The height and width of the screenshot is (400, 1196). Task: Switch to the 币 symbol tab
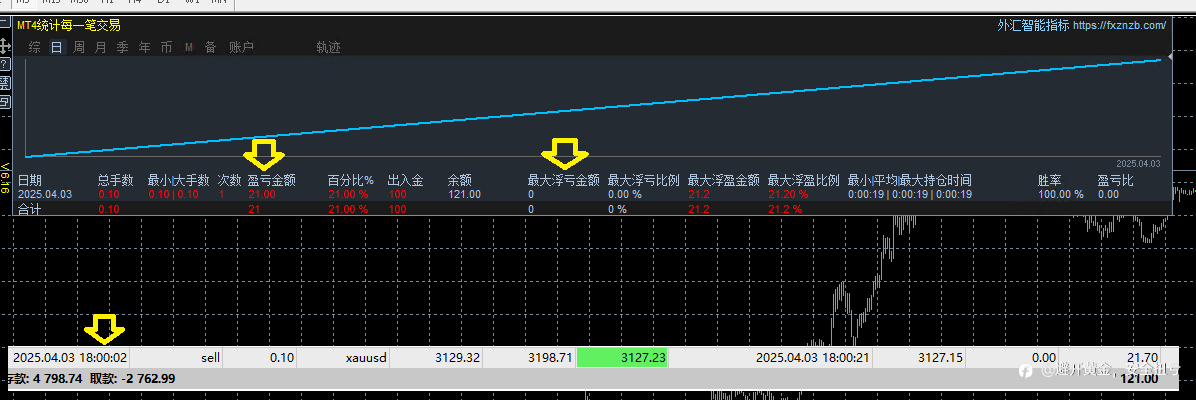pos(166,47)
